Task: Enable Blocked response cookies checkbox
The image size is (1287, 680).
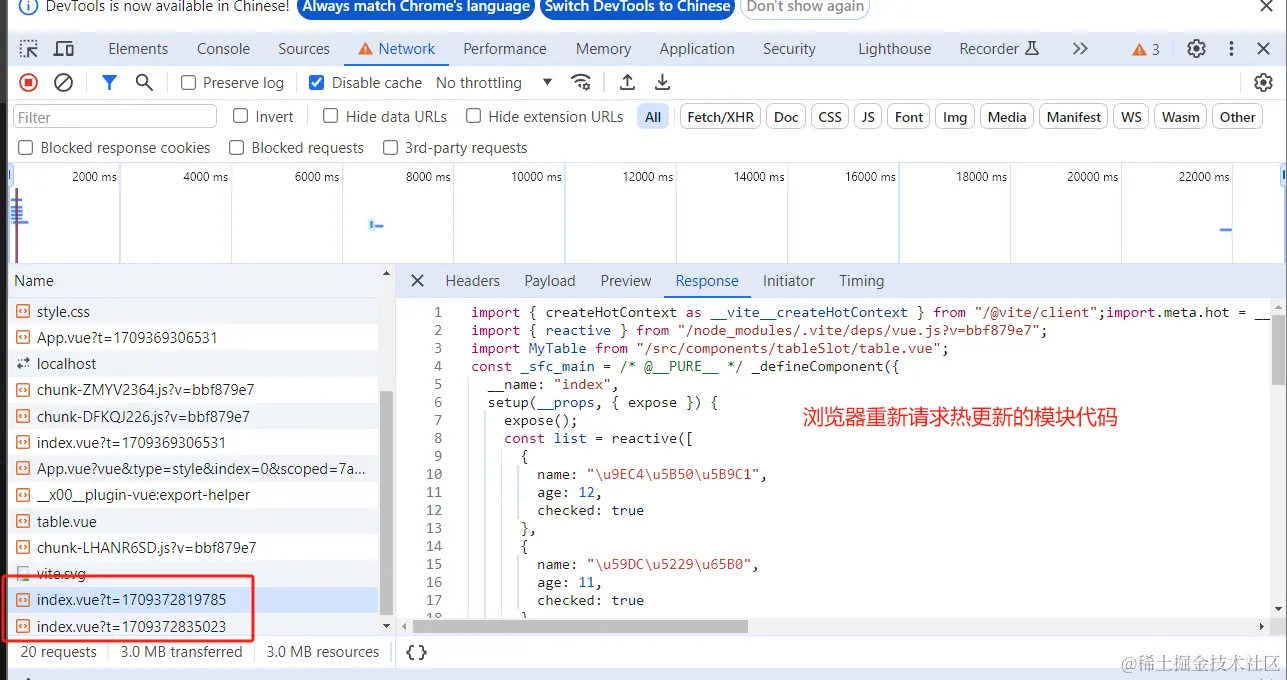Action: [25, 148]
